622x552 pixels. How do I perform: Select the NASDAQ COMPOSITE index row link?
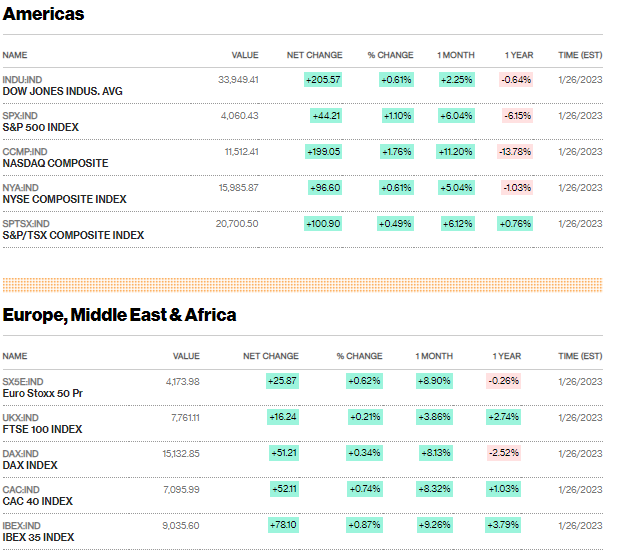(x=53, y=163)
